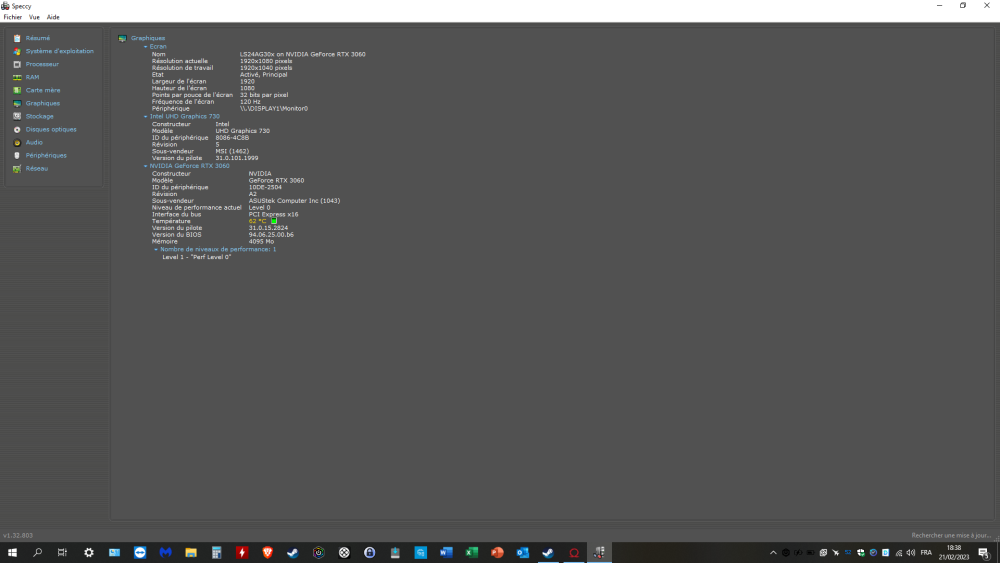Select Level 1 - "Perf Level 0" row

(196, 257)
